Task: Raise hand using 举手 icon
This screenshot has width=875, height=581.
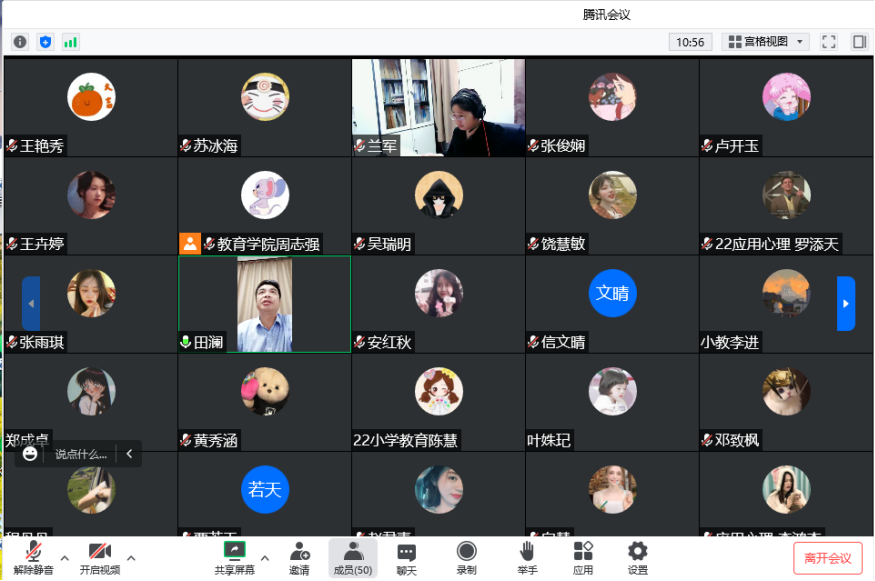Action: point(527,558)
